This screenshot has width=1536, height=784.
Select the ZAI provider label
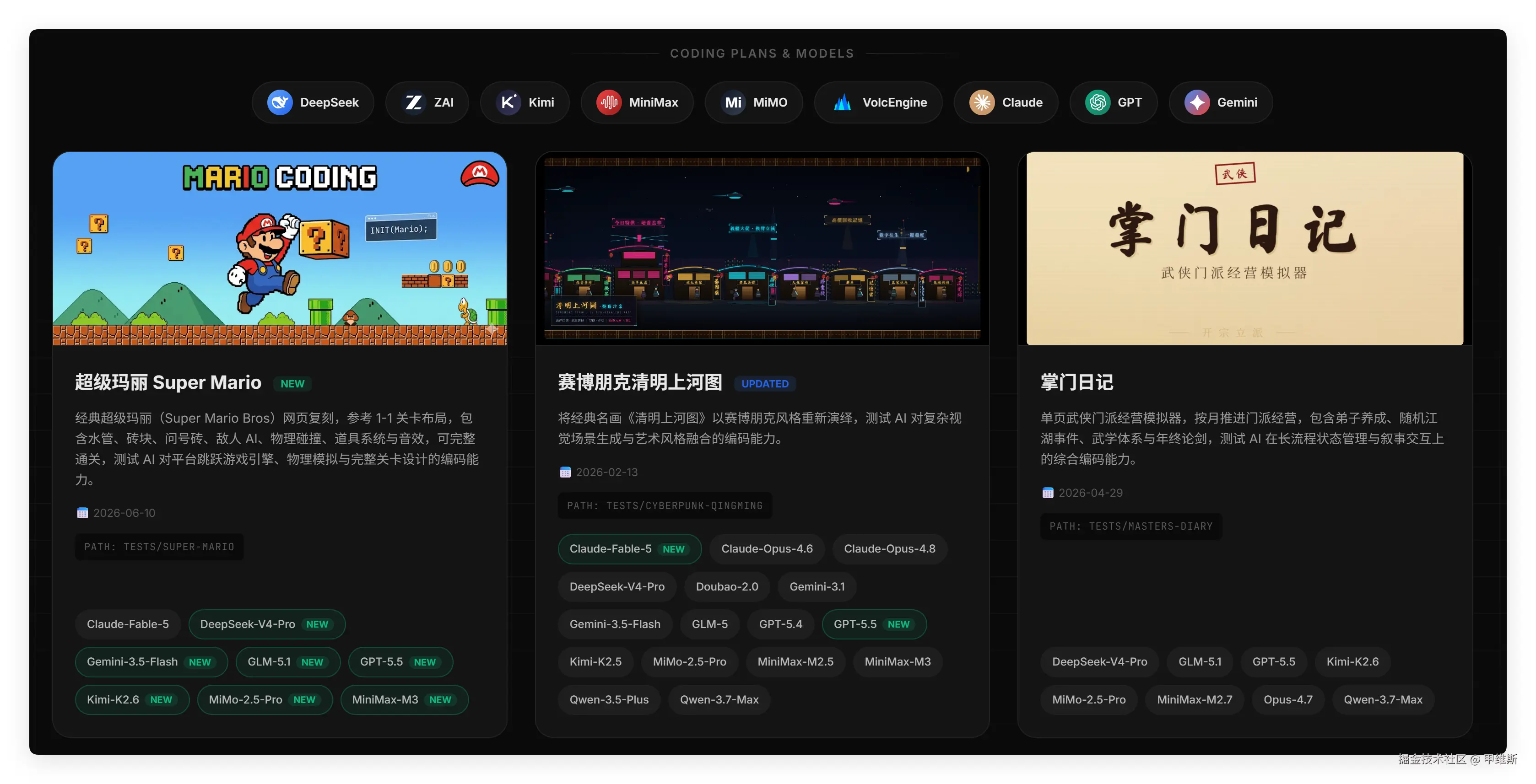coord(443,102)
